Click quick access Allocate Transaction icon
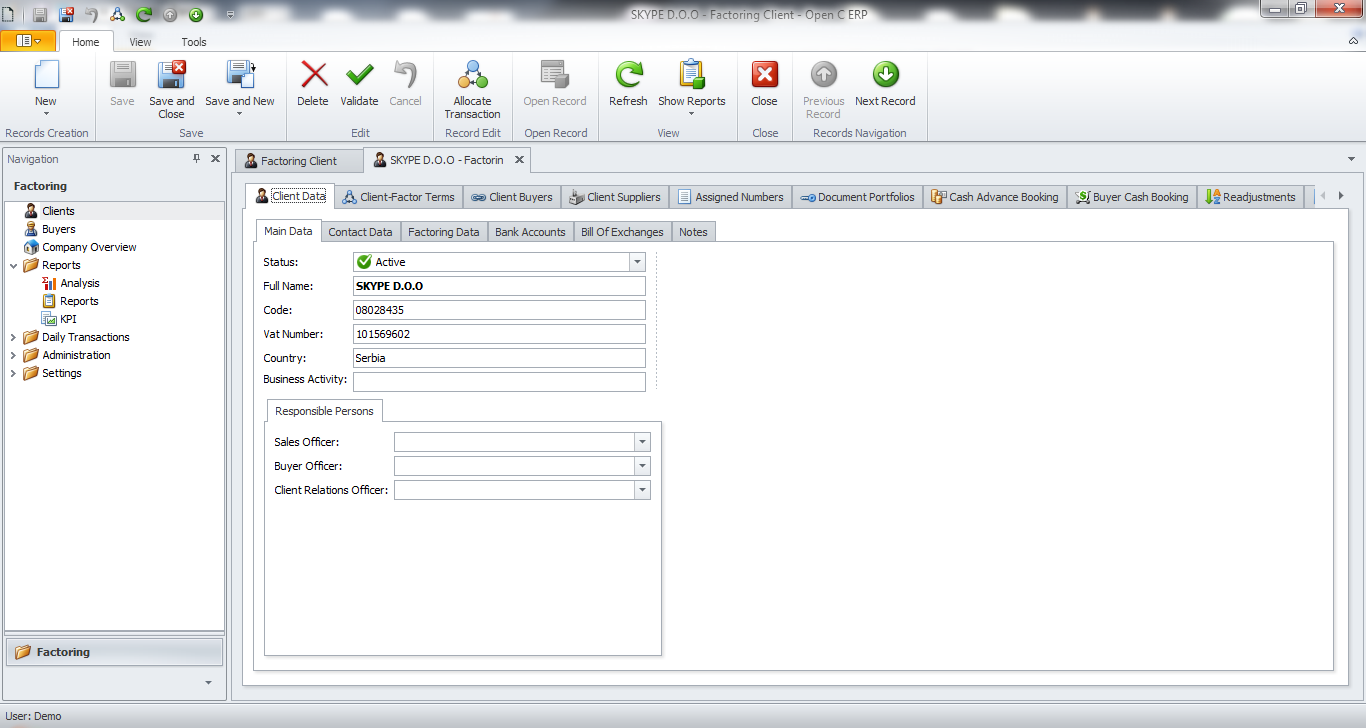The image size is (1366, 728). (x=118, y=14)
